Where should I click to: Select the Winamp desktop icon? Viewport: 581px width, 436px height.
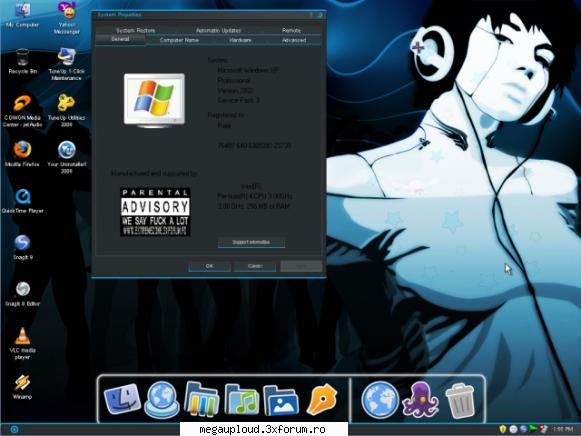click(x=22, y=387)
